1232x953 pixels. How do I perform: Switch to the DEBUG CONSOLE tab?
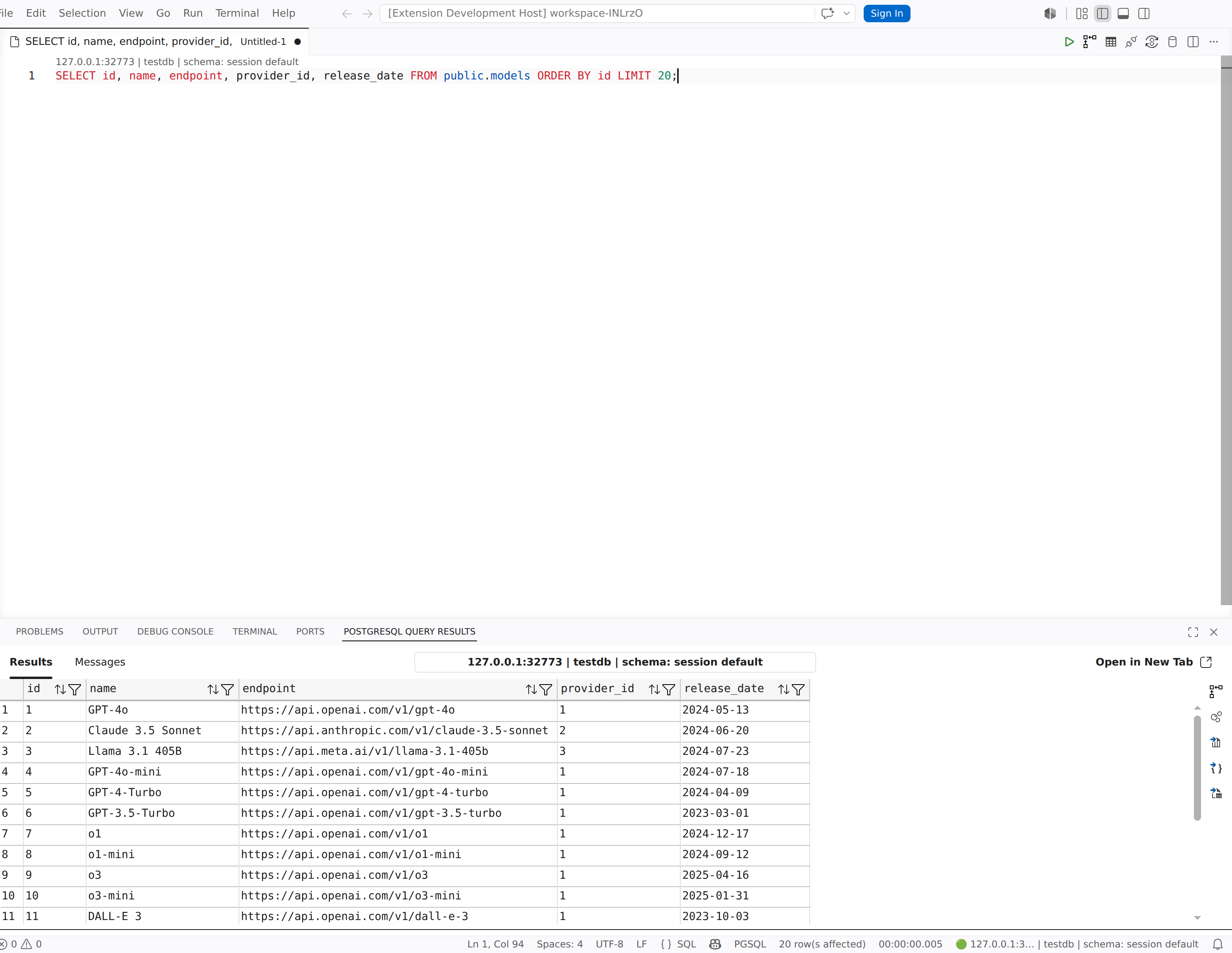click(x=175, y=631)
